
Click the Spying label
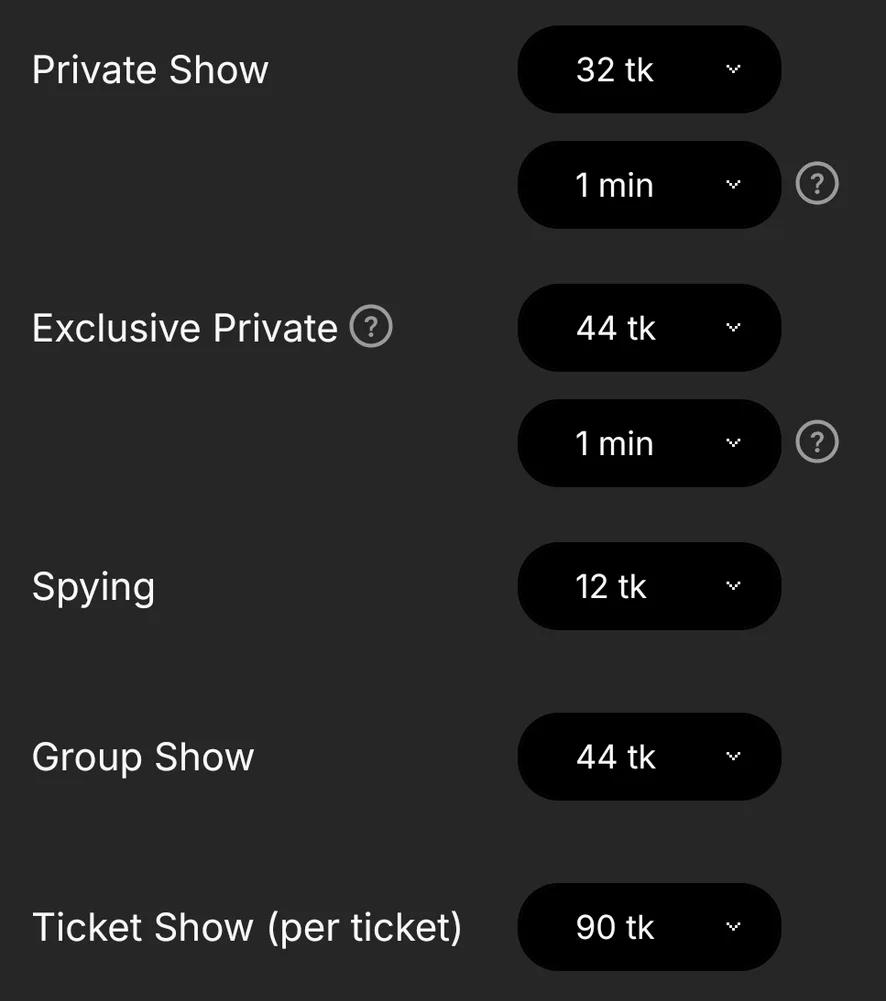[x=93, y=587]
